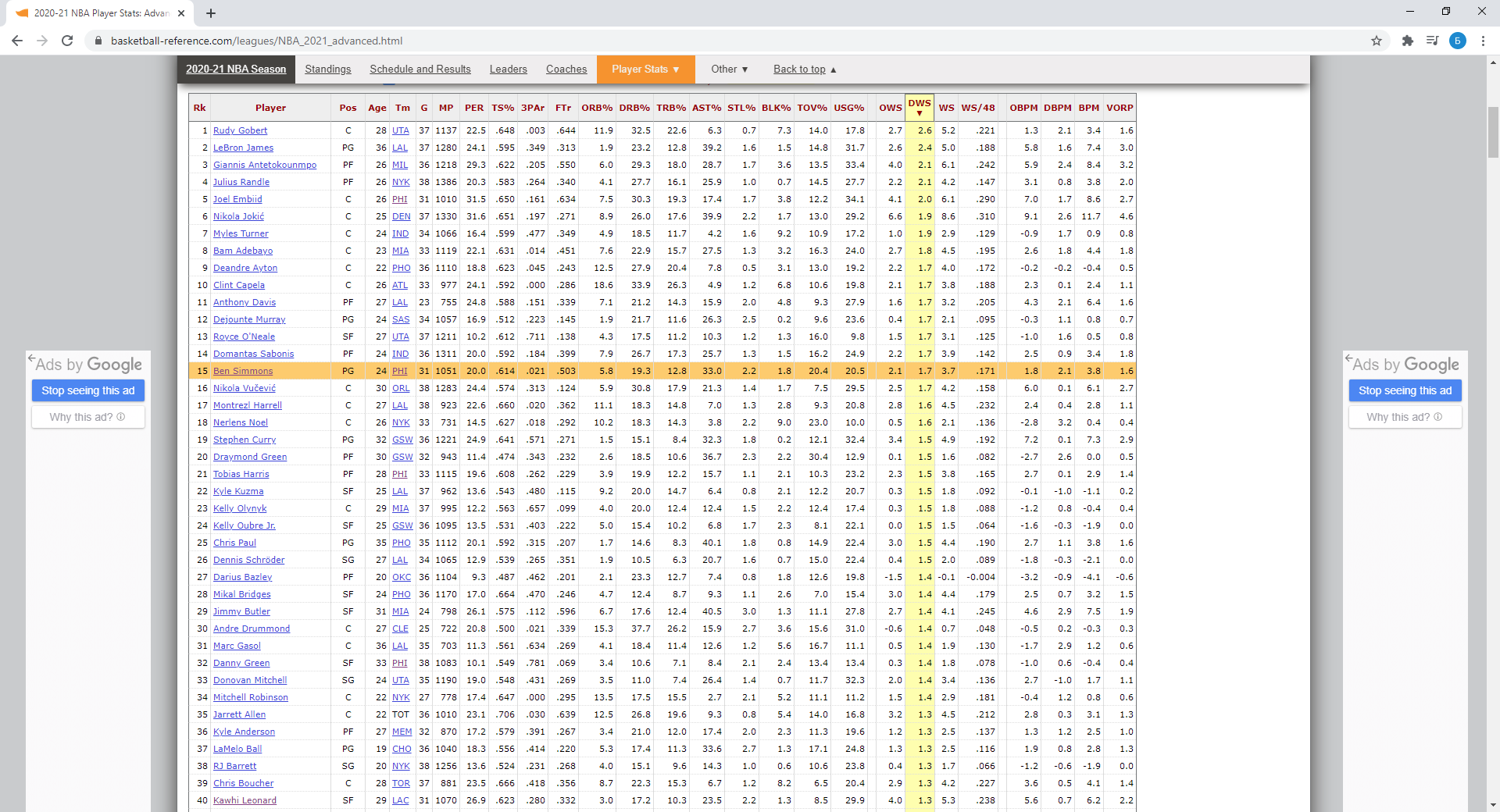The image size is (1500, 812).
Task: Open the Standings menu item
Action: click(x=327, y=69)
